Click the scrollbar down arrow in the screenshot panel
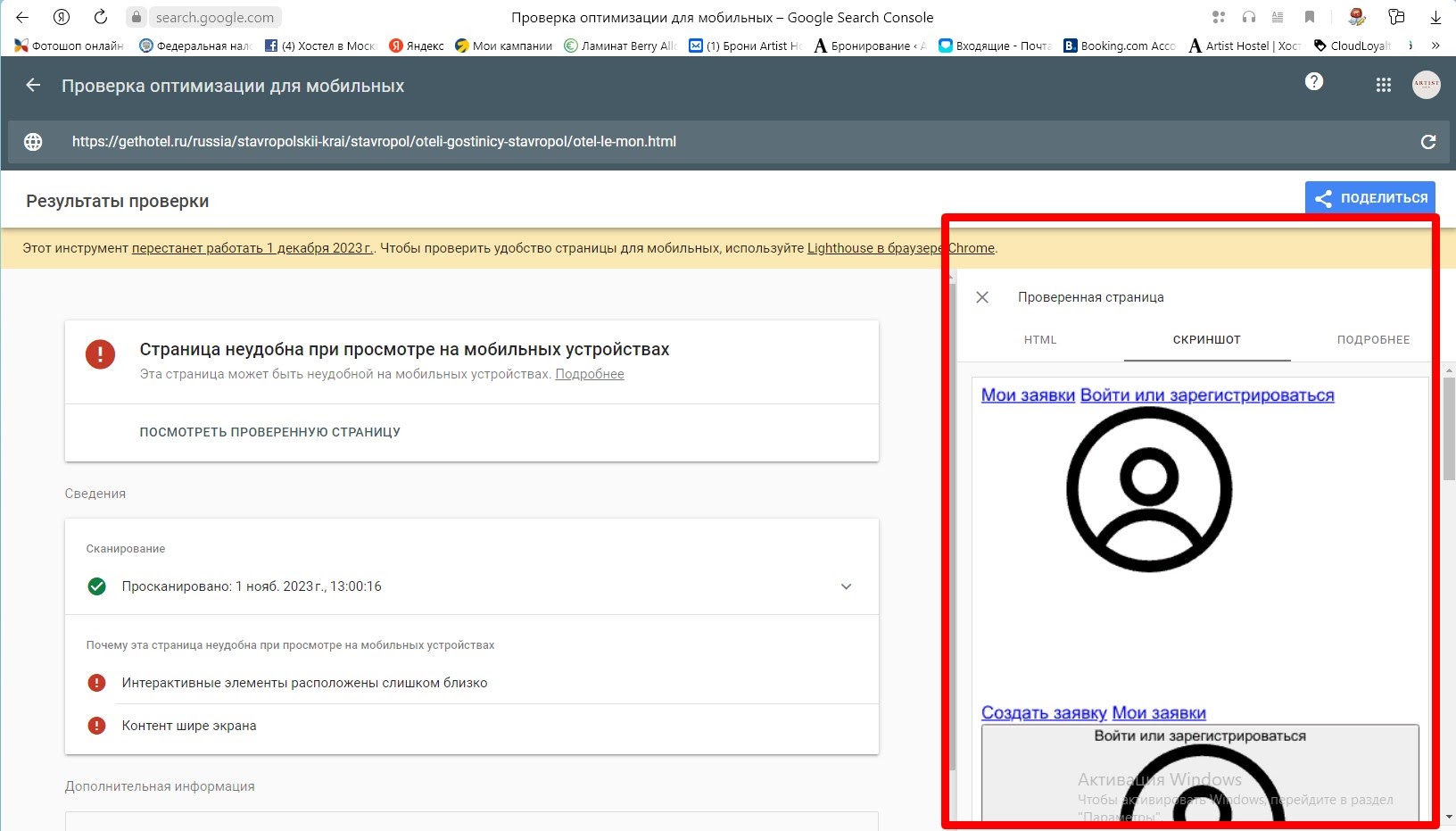This screenshot has height=831, width=1456. click(1450, 817)
